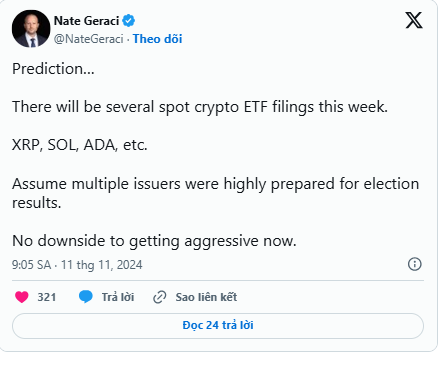Click 'No downside to getting aggressive now' text
The image size is (446, 366).
154,241
